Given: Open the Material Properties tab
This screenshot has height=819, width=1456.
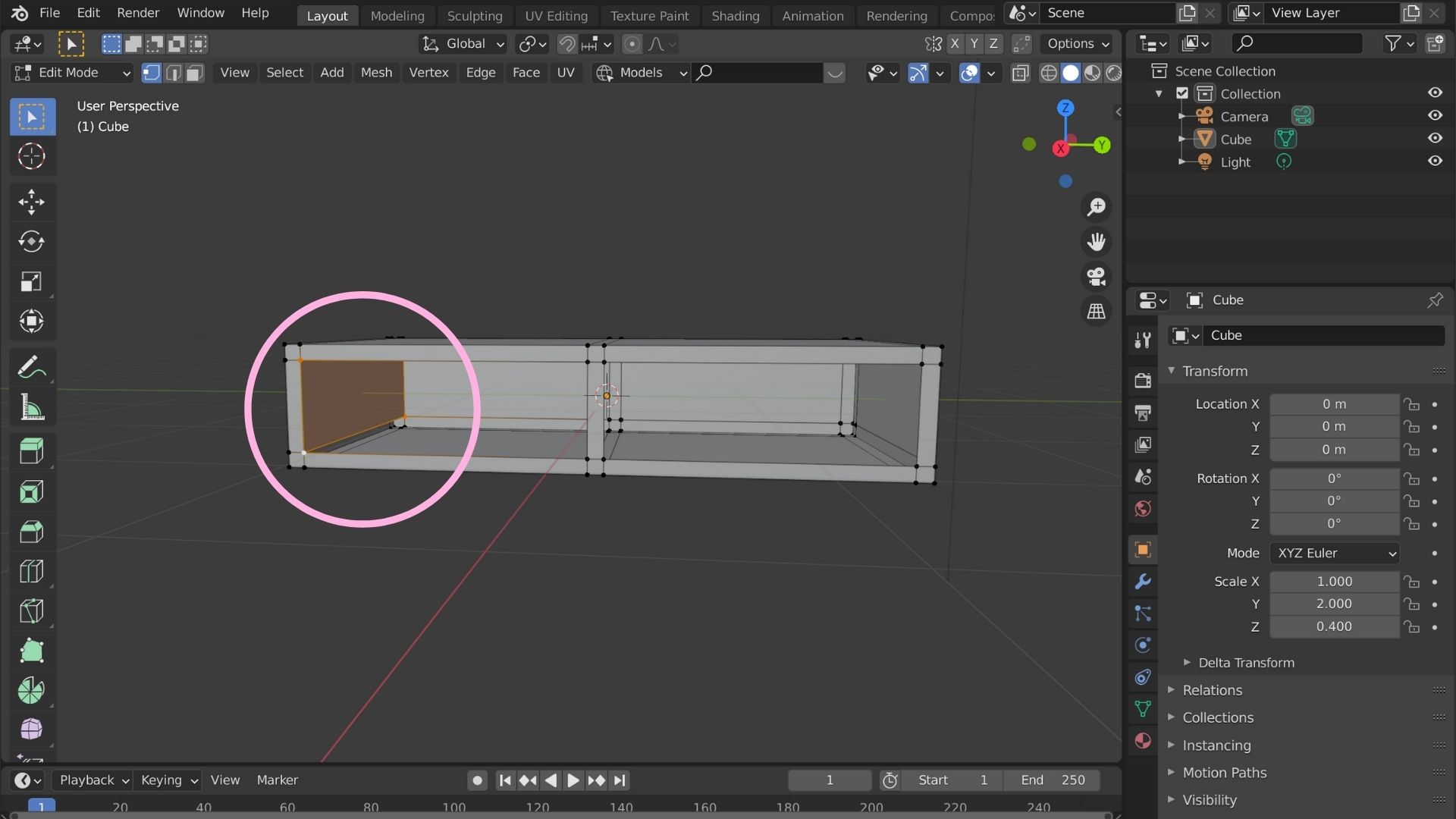Looking at the screenshot, I should point(1143,740).
